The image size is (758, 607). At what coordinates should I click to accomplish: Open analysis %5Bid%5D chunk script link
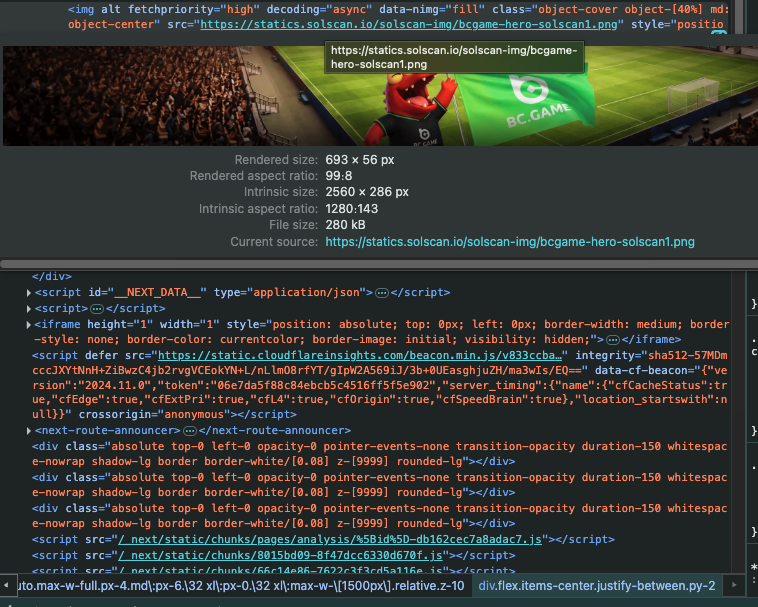tap(330, 539)
